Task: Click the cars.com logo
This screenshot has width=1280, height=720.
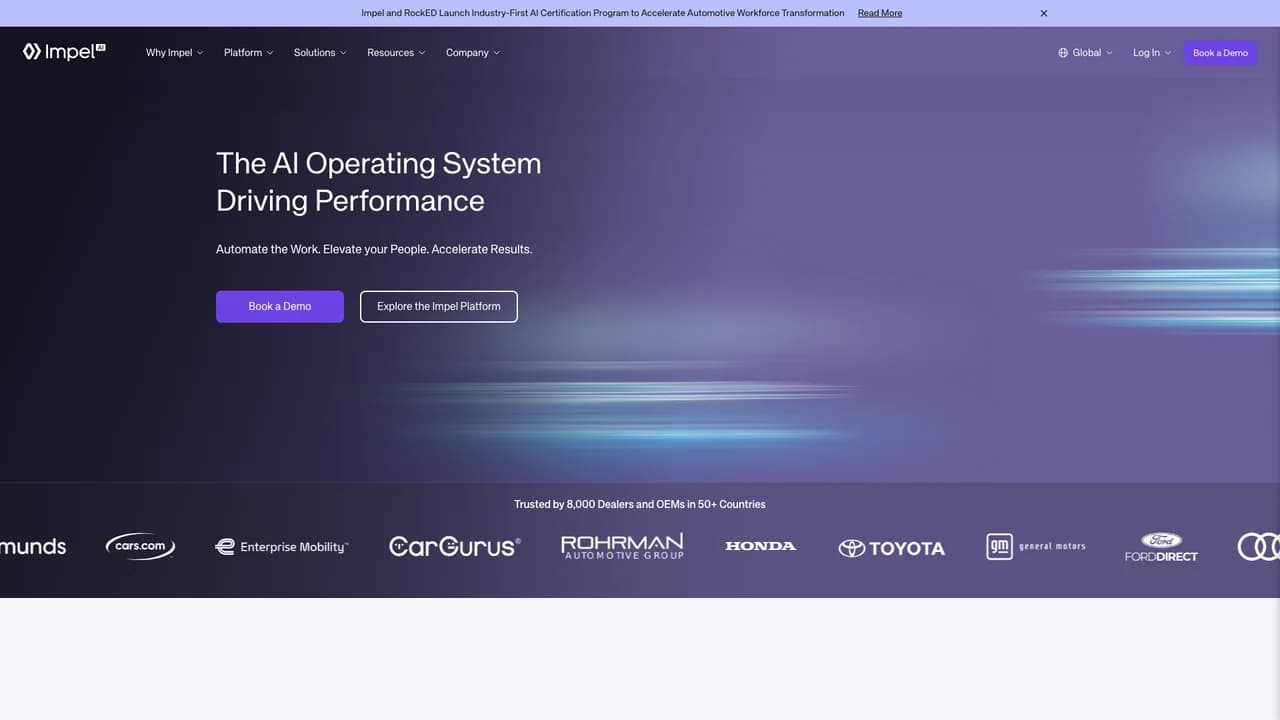Action: [x=140, y=546]
